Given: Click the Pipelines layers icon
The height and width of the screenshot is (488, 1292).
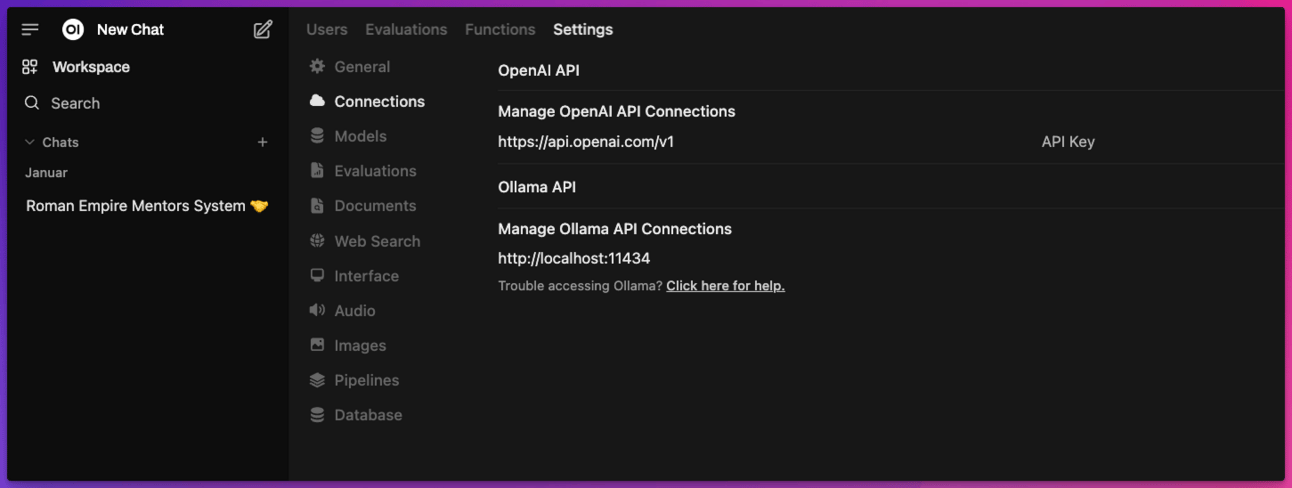Looking at the screenshot, I should [x=317, y=380].
